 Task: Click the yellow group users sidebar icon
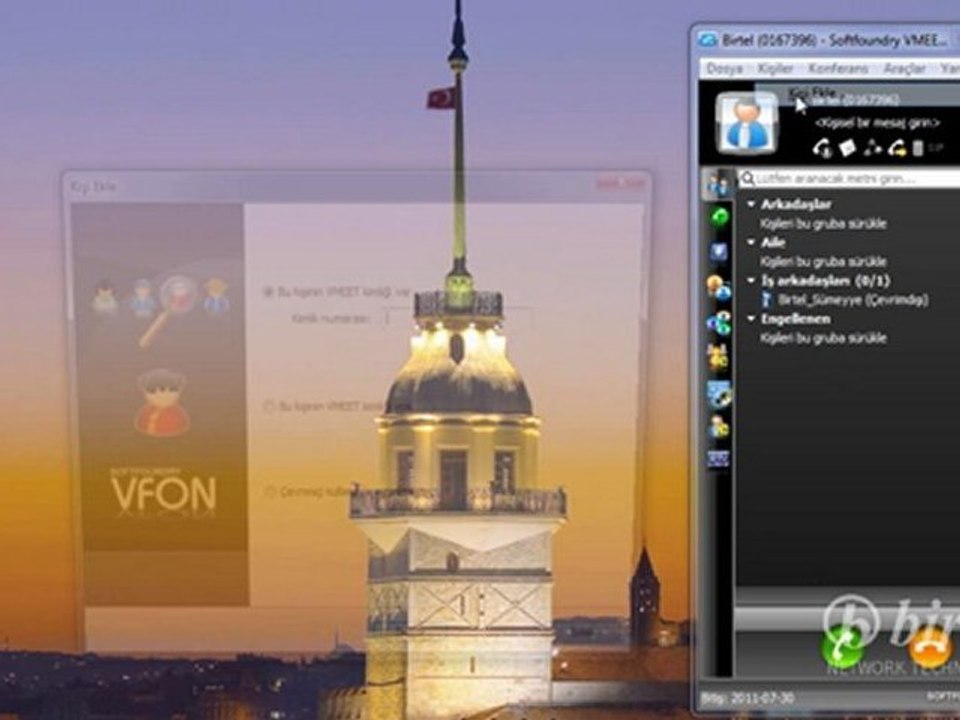click(x=719, y=357)
